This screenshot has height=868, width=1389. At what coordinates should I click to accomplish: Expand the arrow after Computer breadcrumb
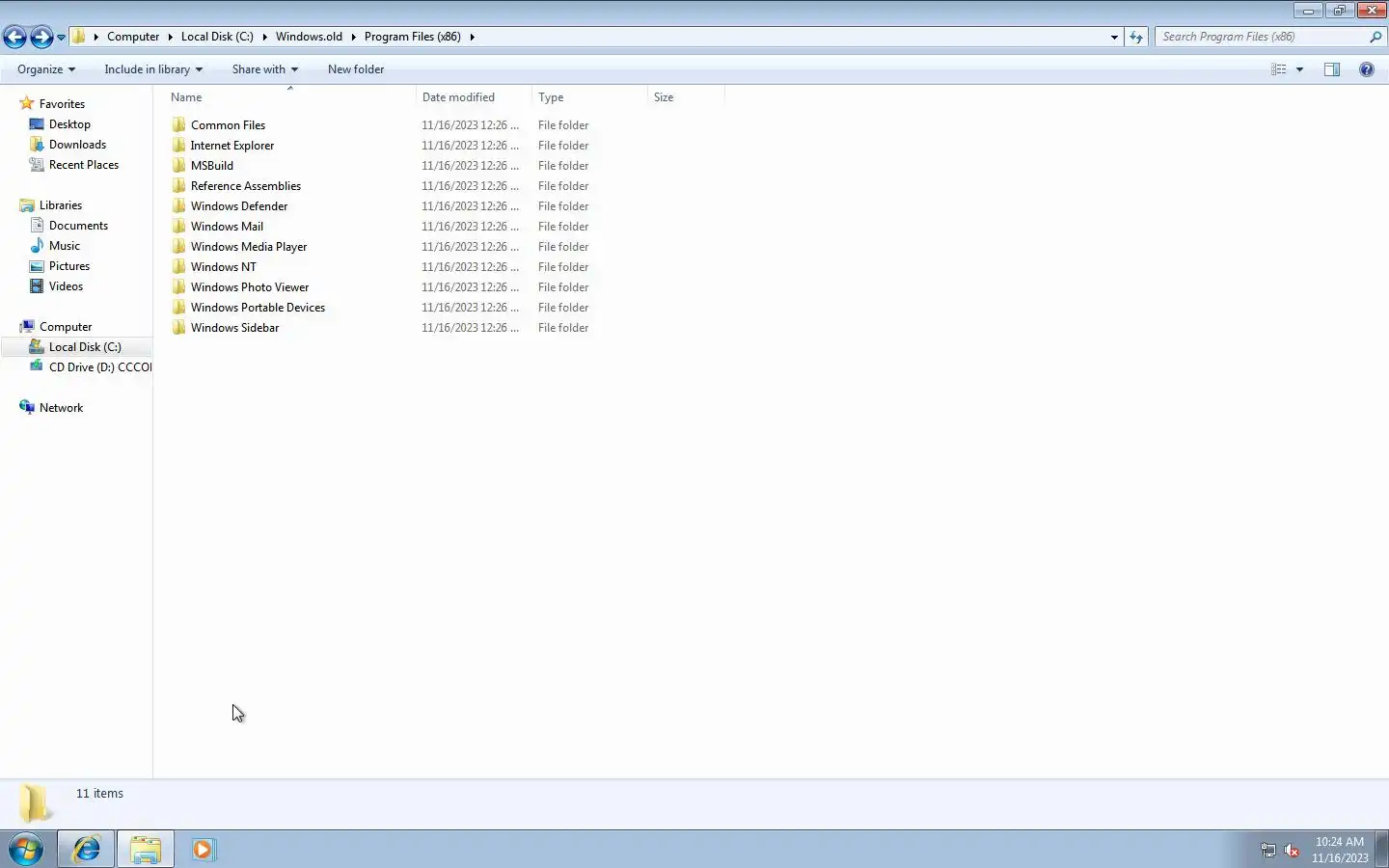[x=170, y=37]
